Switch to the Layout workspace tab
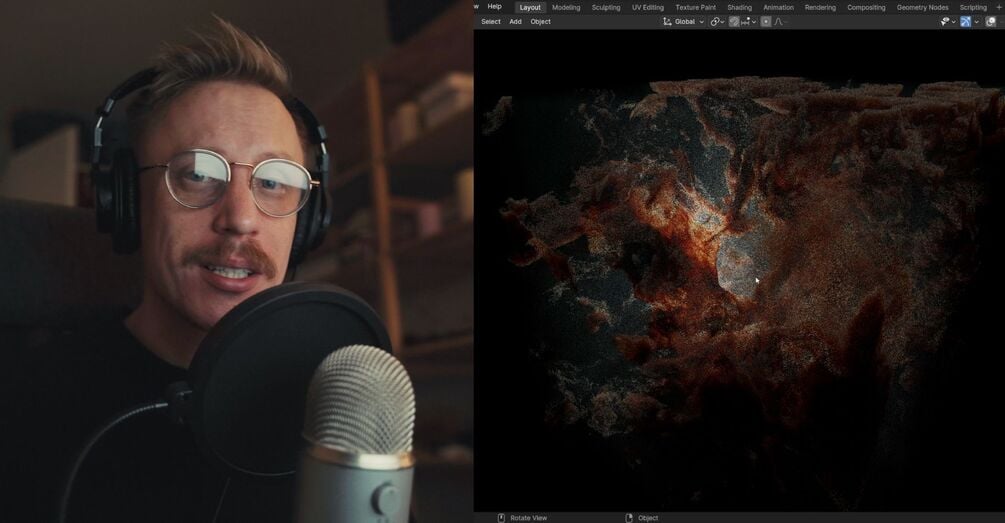The image size is (1005, 523). (x=530, y=8)
